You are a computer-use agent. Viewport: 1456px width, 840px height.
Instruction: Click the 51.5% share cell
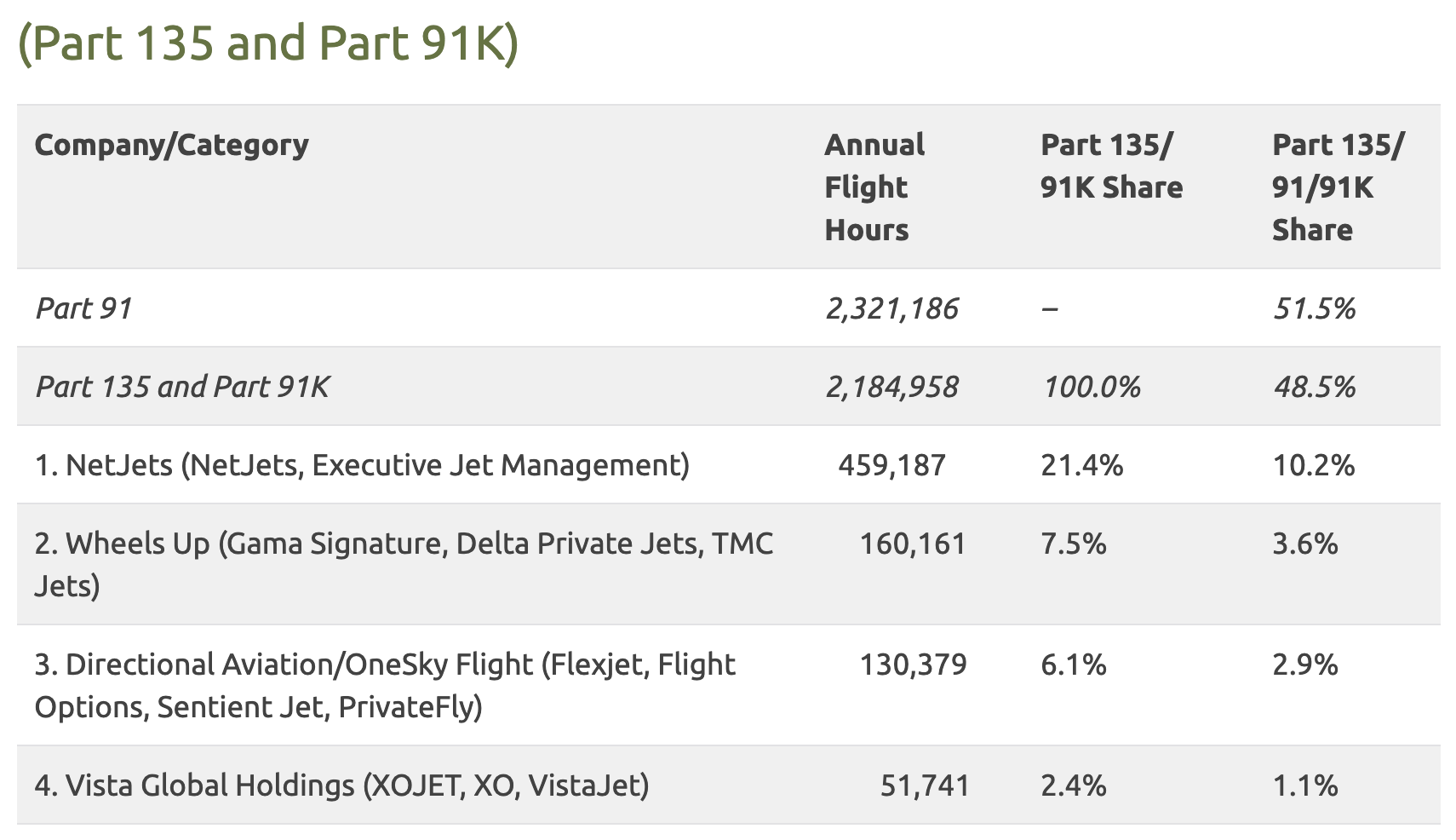pyautogui.click(x=1314, y=308)
